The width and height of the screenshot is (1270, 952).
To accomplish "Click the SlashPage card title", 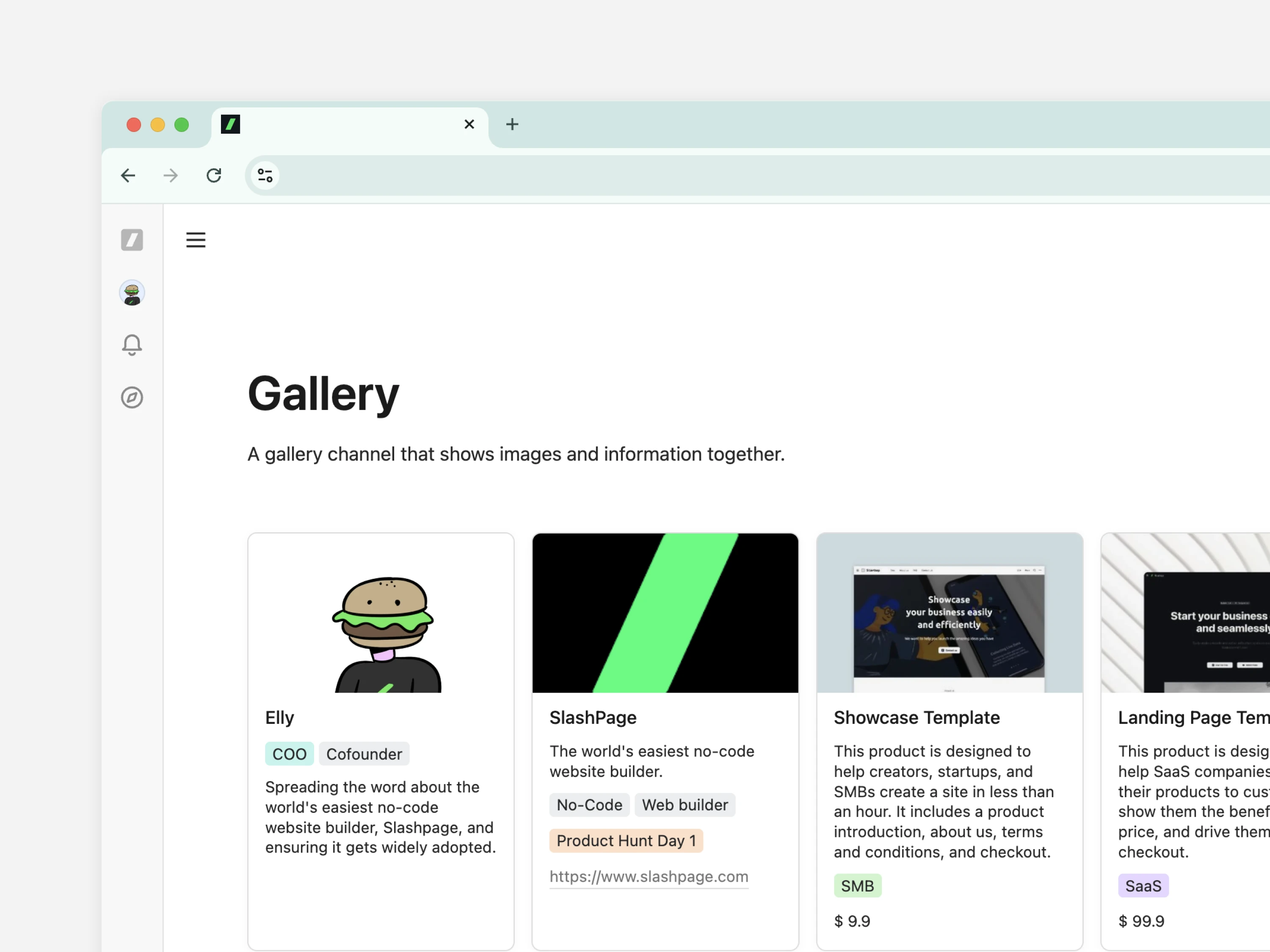I will [x=593, y=717].
